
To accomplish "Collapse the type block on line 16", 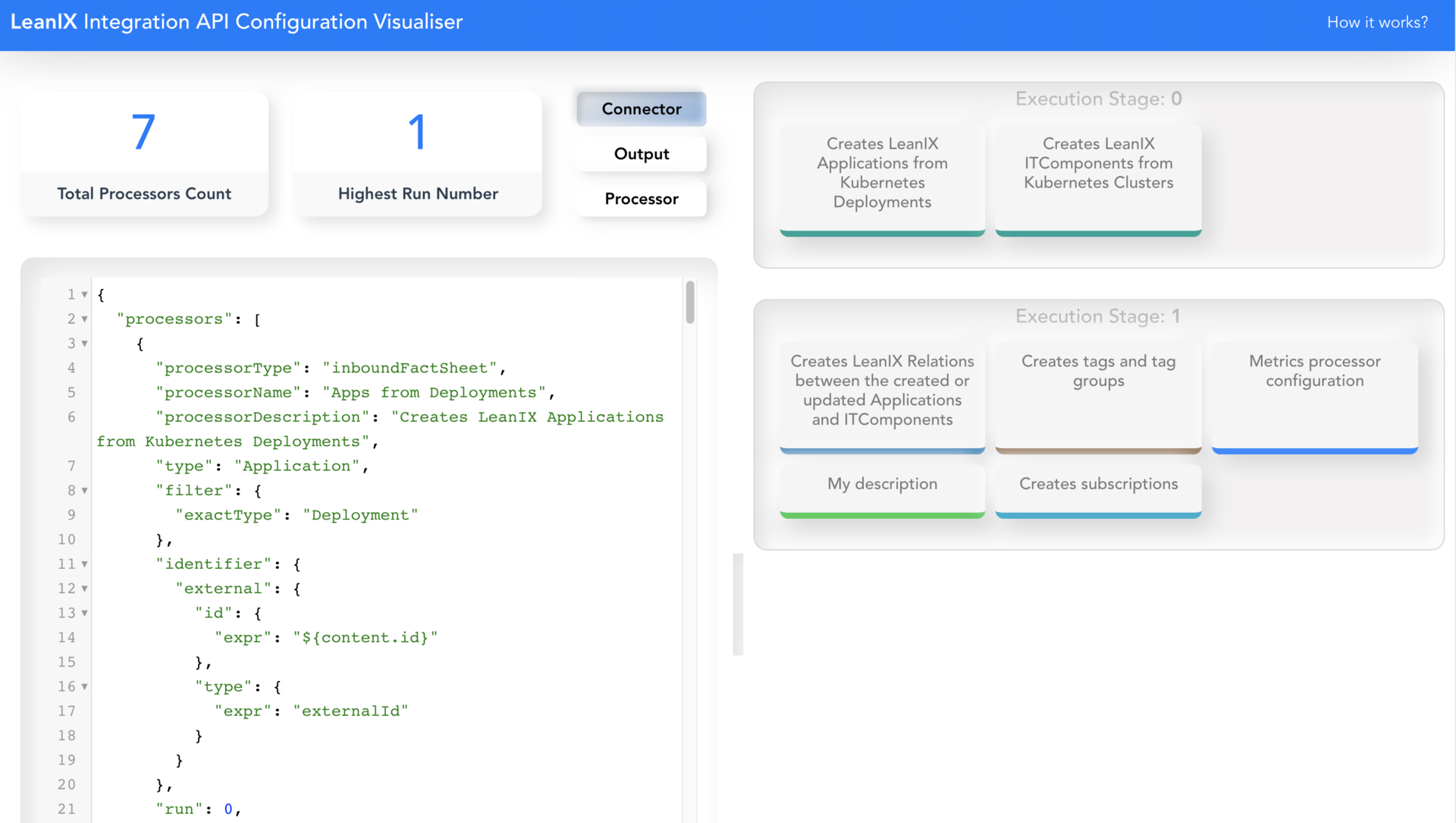I will tap(84, 686).
